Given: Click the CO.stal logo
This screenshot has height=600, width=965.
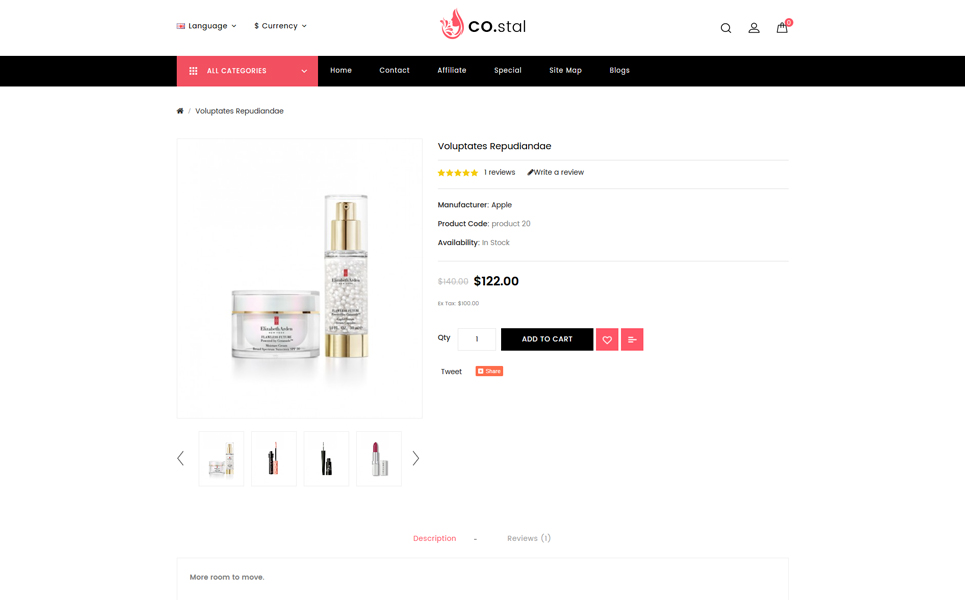Looking at the screenshot, I should coord(483,25).
